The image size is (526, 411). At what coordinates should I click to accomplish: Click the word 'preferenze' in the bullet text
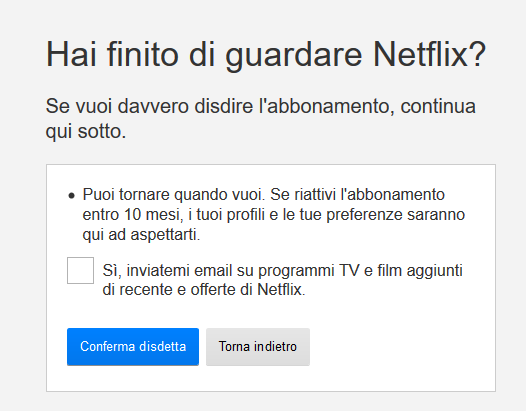(x=364, y=215)
